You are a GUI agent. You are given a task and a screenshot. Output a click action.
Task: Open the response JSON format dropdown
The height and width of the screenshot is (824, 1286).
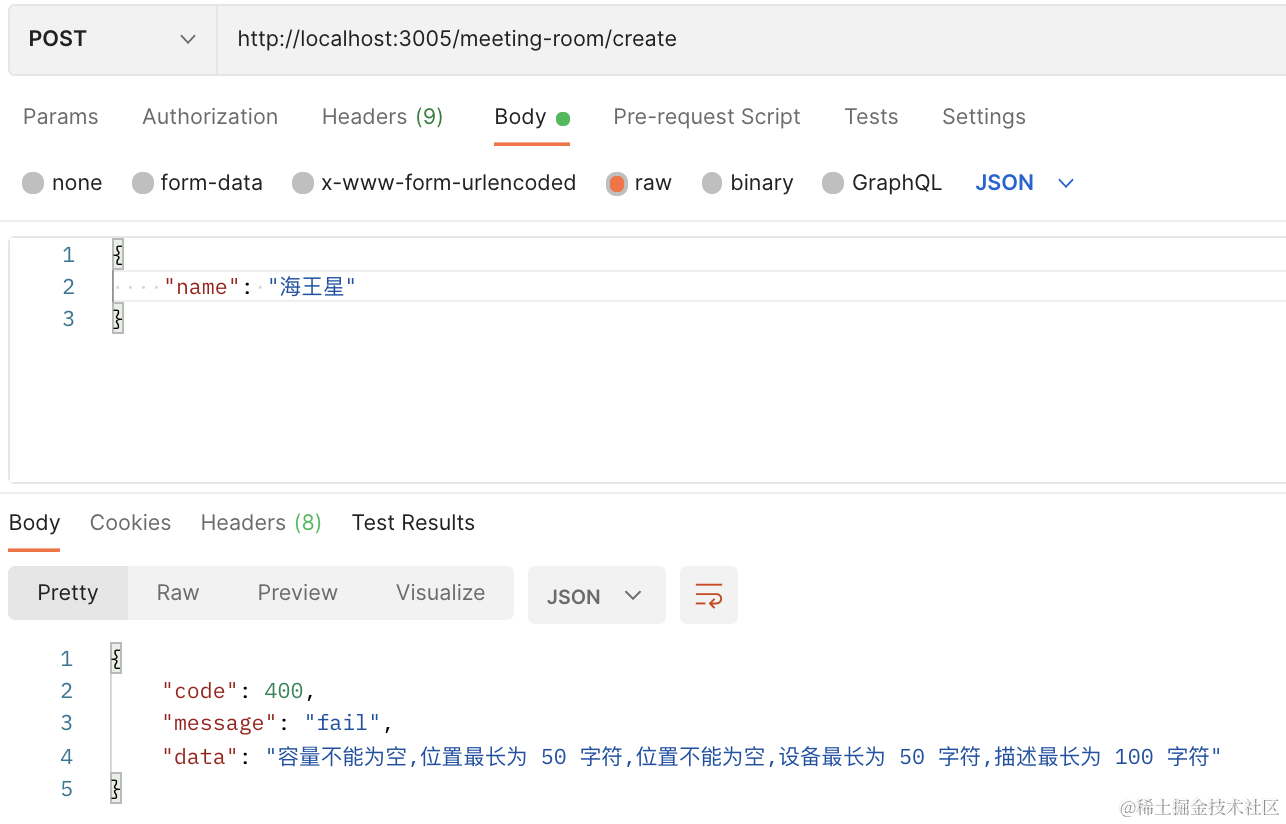pos(595,596)
